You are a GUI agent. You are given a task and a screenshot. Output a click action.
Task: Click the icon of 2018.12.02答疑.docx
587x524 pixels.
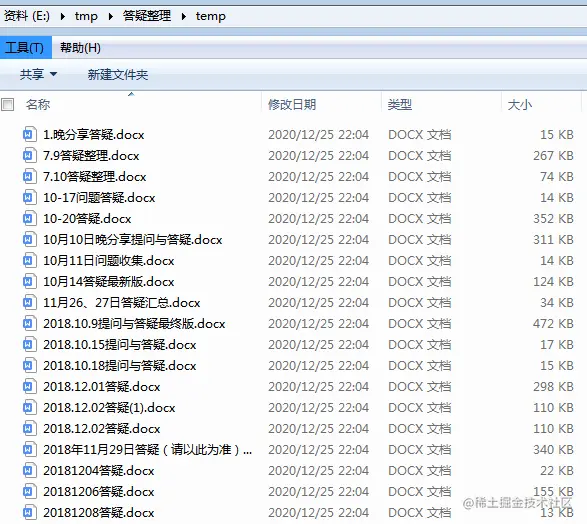tap(30, 428)
